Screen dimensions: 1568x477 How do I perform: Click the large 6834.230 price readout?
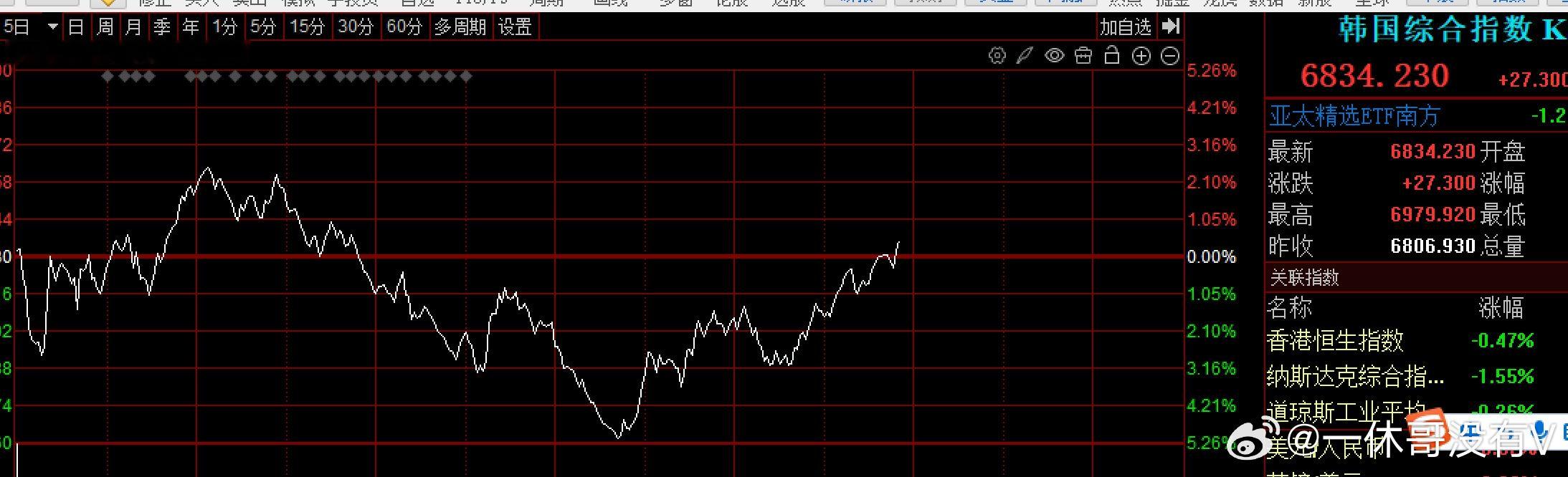pyautogui.click(x=1374, y=76)
